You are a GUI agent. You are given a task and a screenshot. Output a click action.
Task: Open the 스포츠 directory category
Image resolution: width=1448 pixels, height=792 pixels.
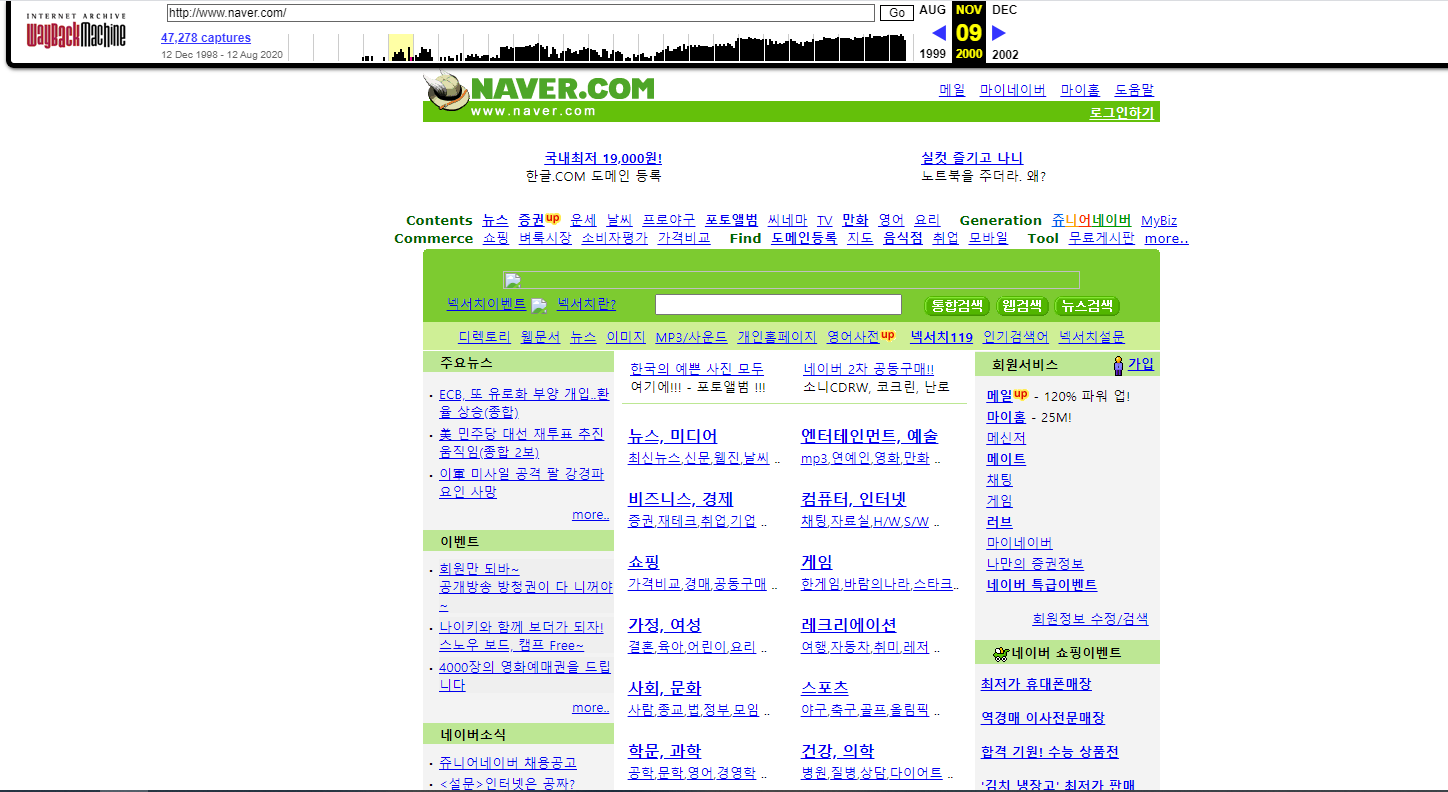click(x=824, y=688)
